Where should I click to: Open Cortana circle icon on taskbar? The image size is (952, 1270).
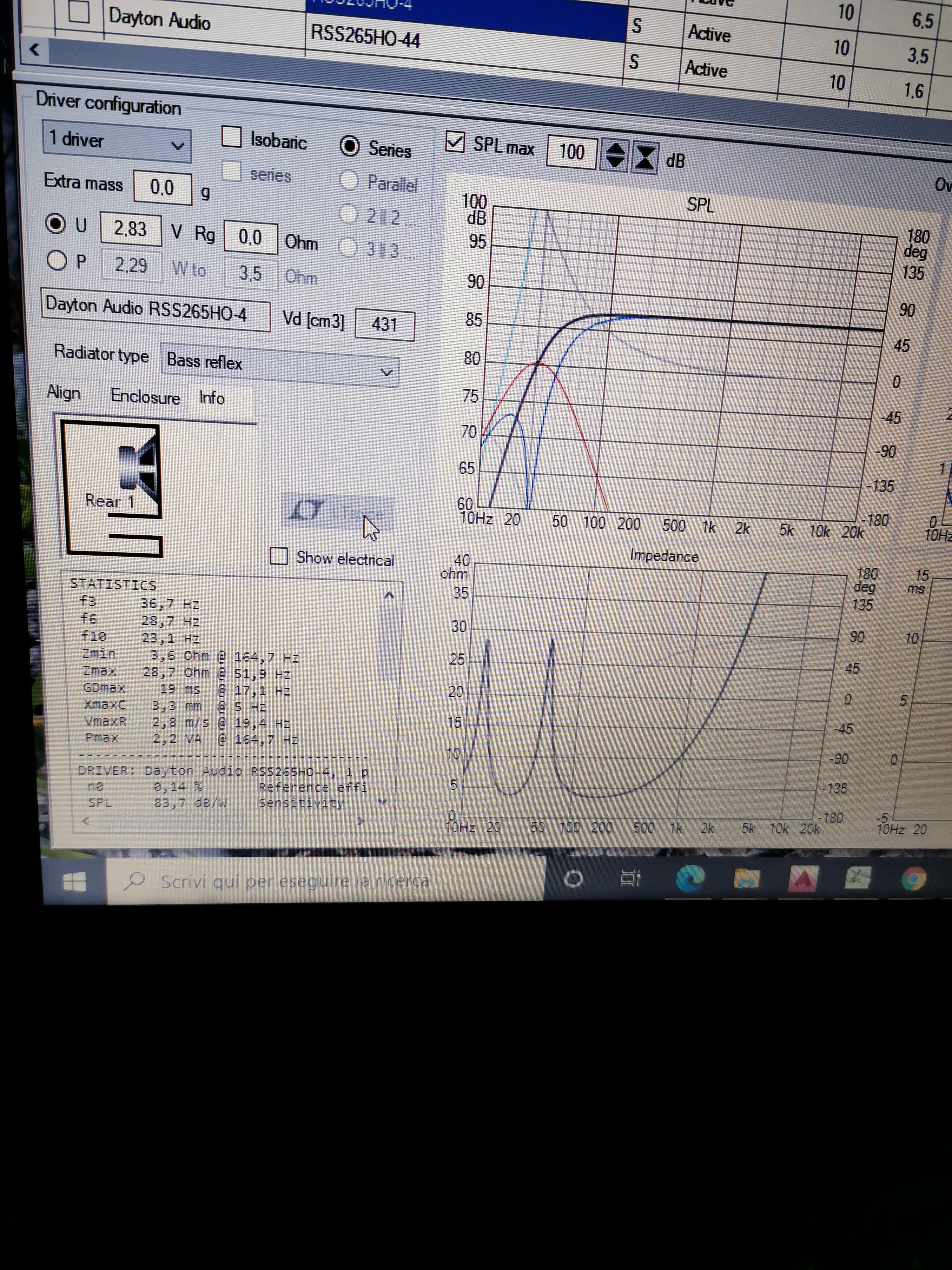573,879
